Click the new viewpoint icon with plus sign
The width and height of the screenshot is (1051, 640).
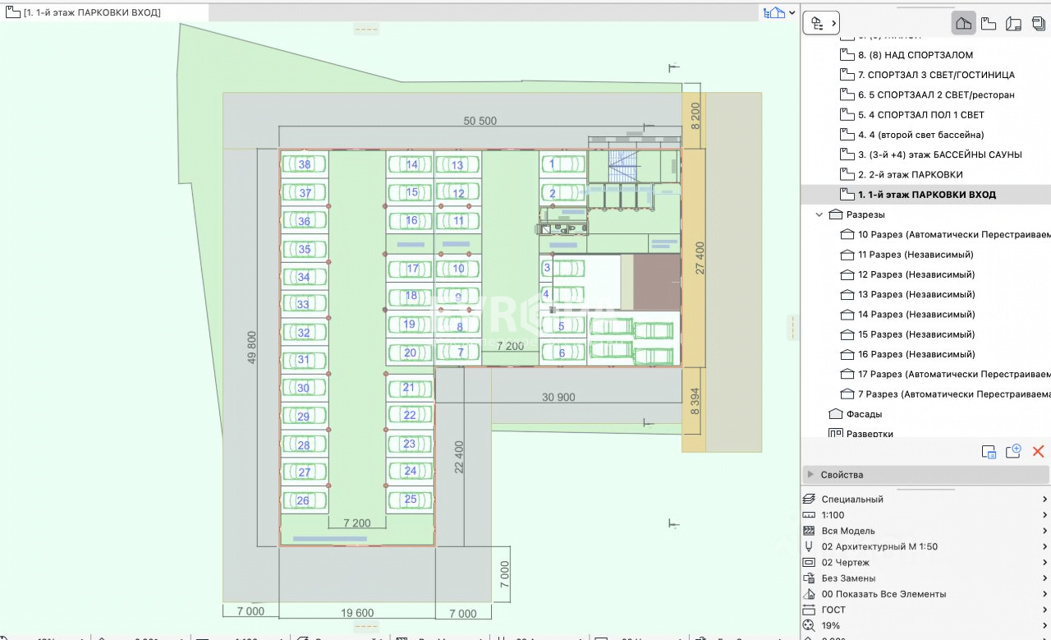tap(1013, 452)
